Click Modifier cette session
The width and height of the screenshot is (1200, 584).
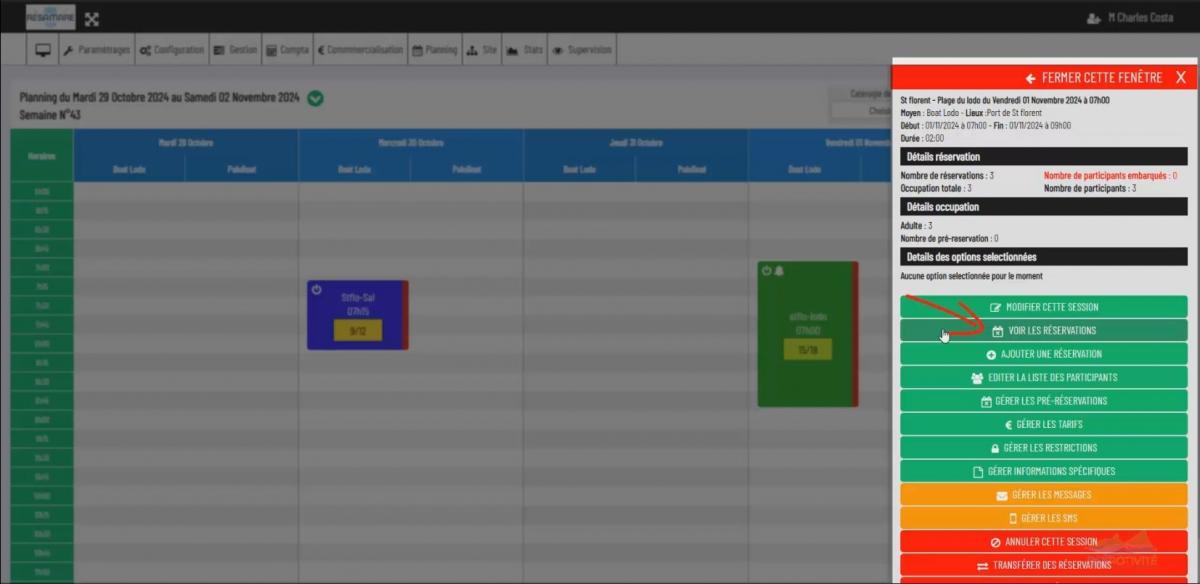pyautogui.click(x=1044, y=307)
